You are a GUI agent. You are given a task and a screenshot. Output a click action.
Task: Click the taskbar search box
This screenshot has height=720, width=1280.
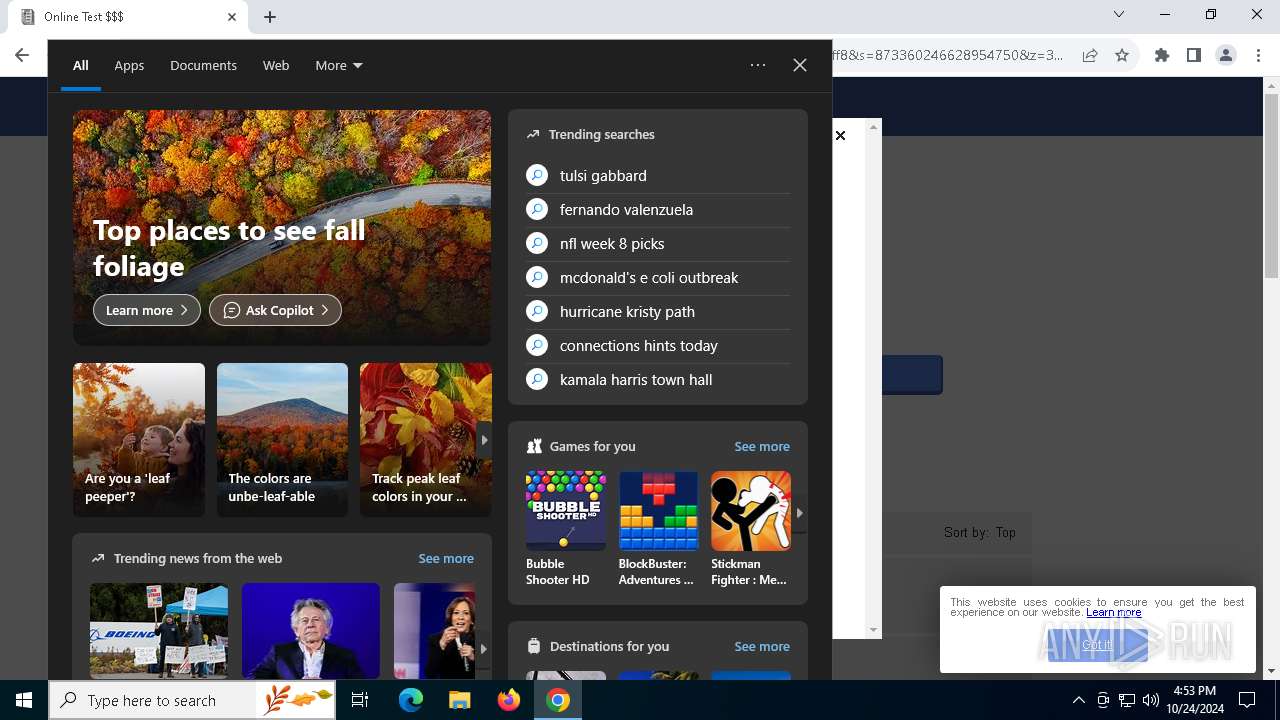pos(192,700)
